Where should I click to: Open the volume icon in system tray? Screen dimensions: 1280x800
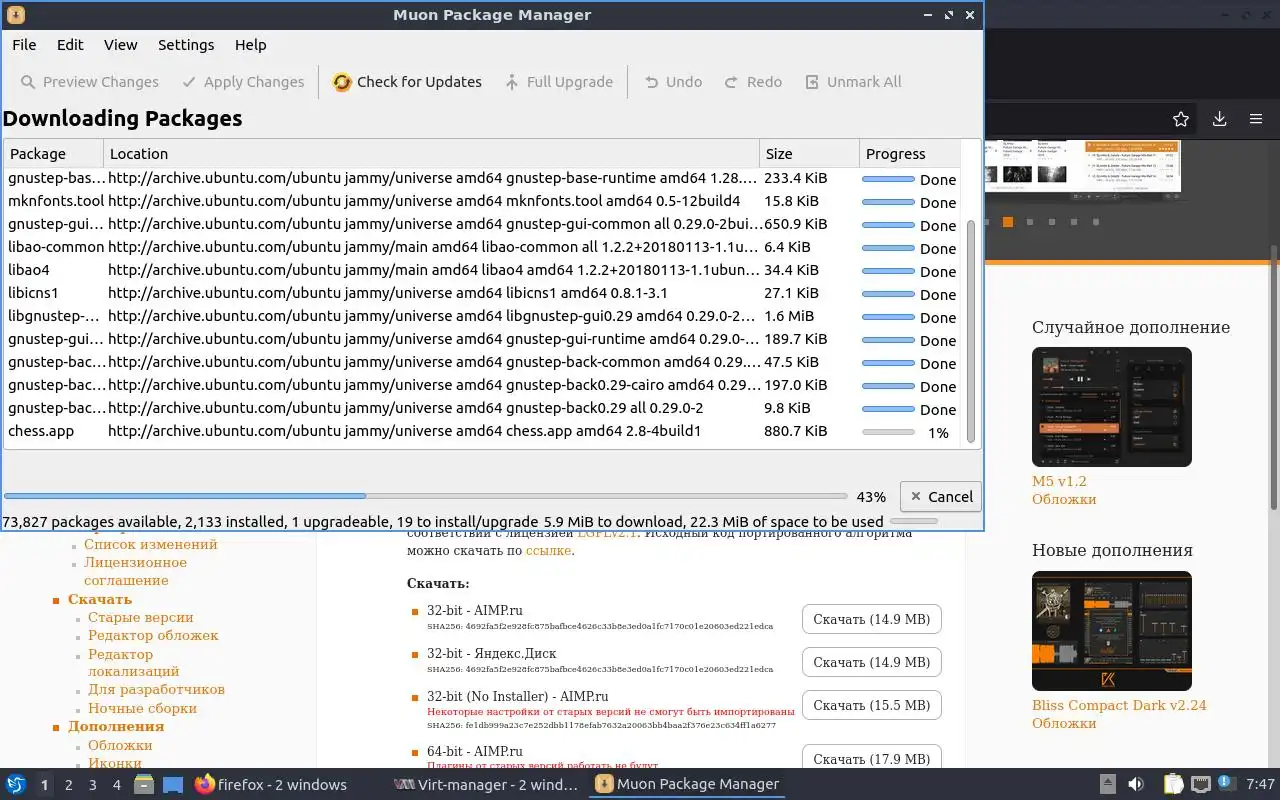pyautogui.click(x=1136, y=784)
